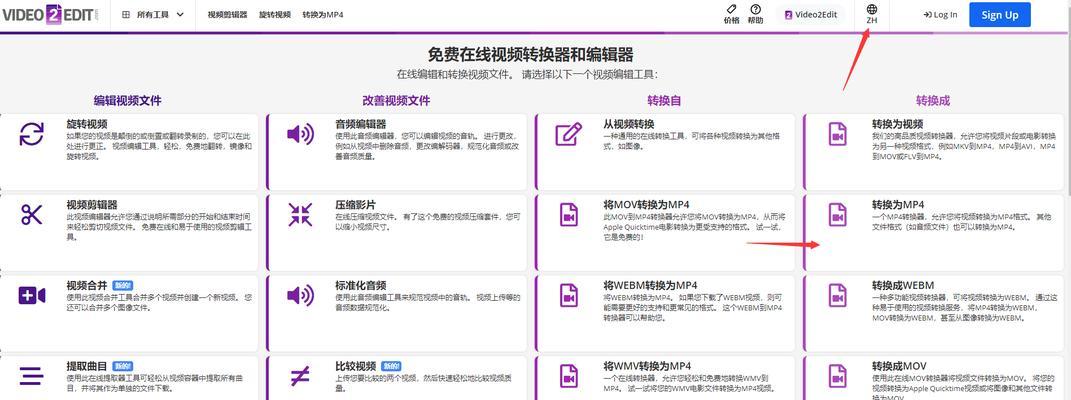Open the 提取曲目 card title
This screenshot has height=400, width=1071.
click(x=87, y=366)
